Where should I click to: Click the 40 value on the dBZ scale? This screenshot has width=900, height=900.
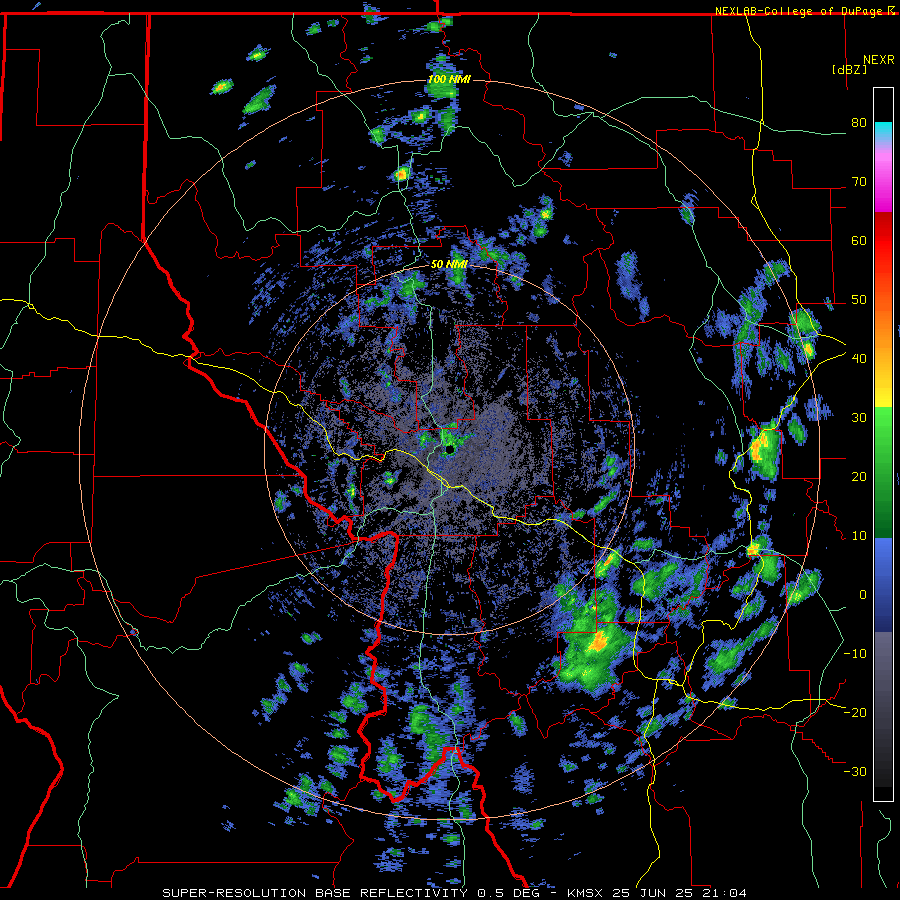point(859,359)
